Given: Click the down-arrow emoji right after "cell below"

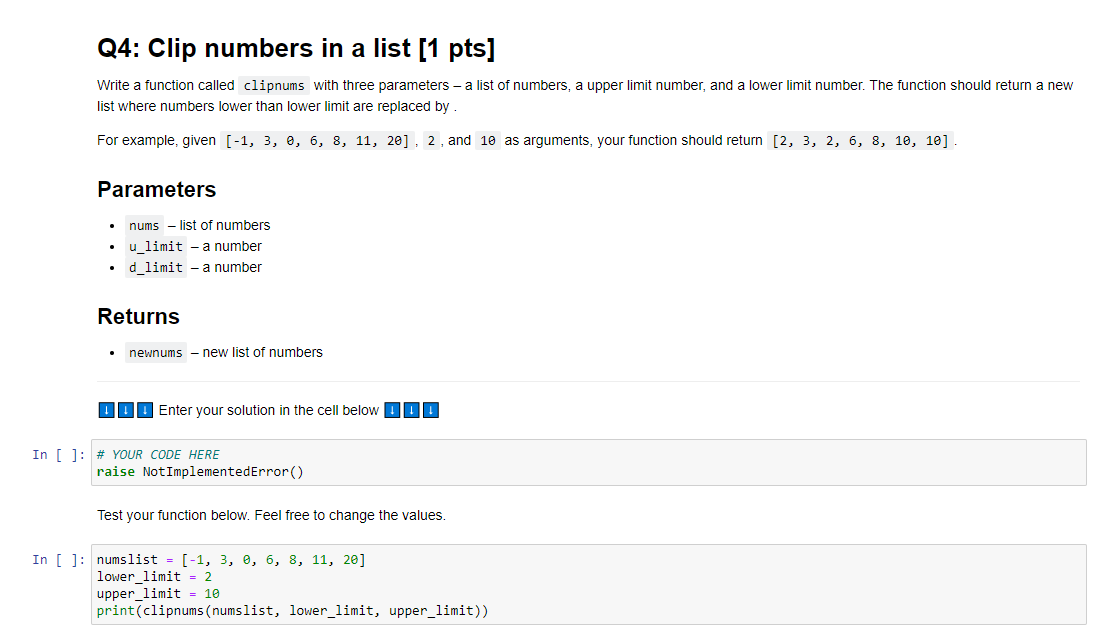Looking at the screenshot, I should tap(393, 411).
